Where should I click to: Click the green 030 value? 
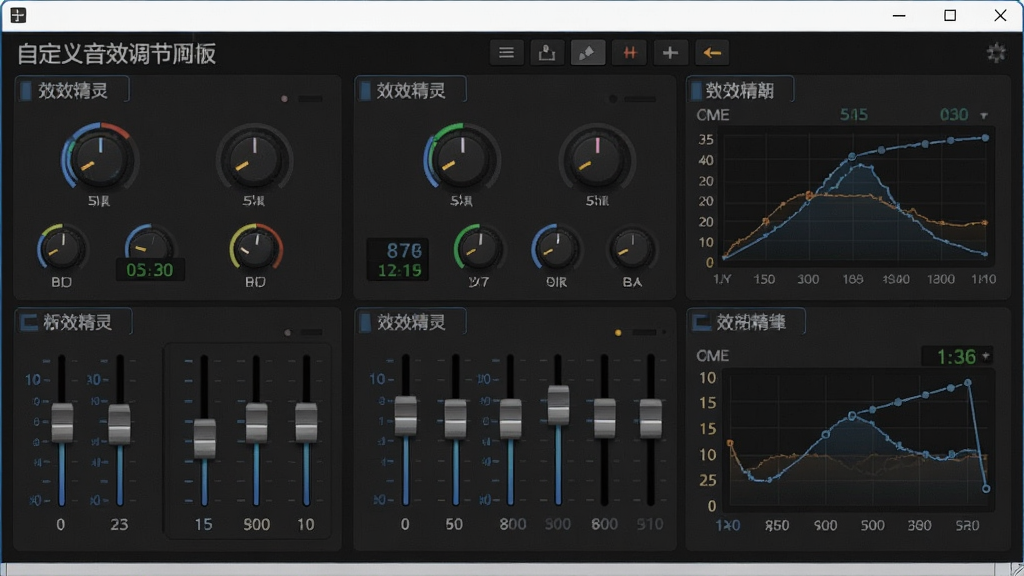point(953,115)
